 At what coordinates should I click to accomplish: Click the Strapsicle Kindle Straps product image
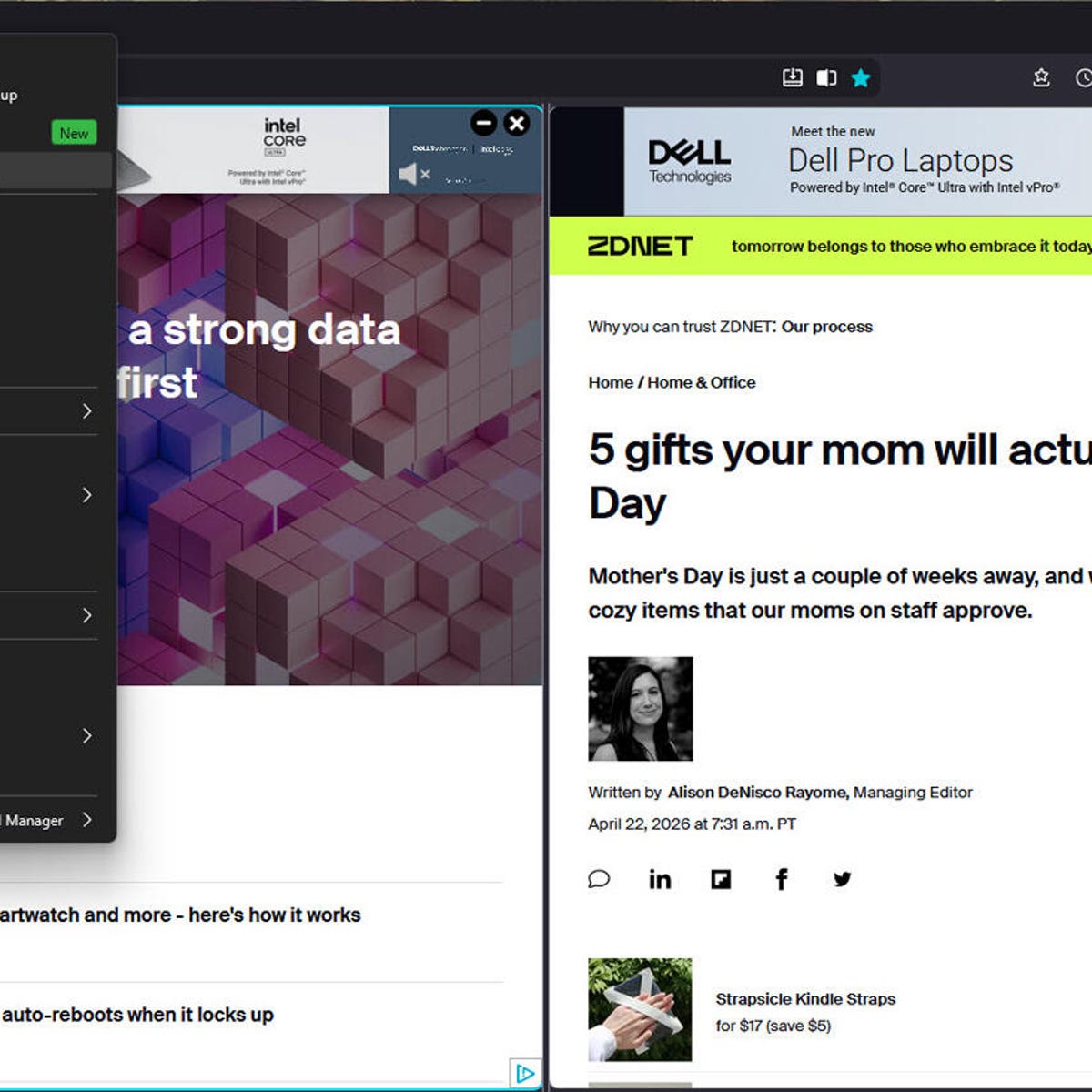point(640,1009)
